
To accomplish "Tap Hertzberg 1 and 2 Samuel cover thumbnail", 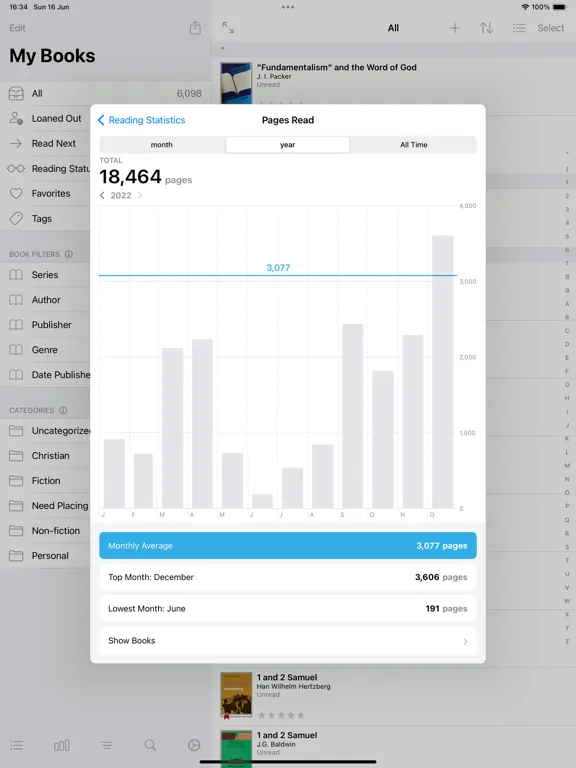I will pos(236,695).
